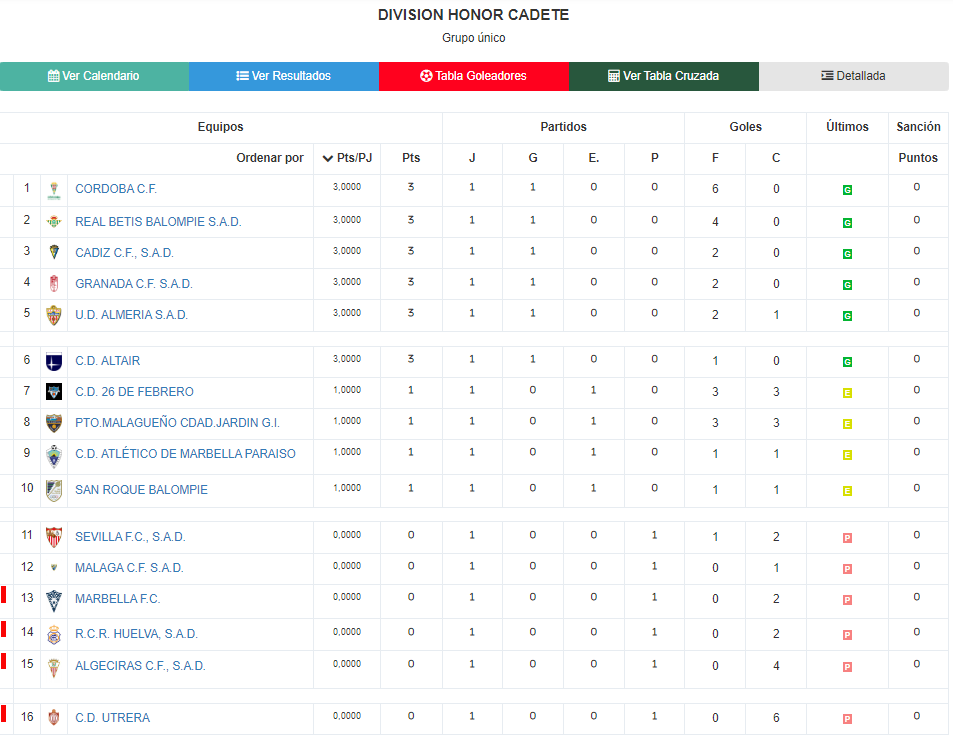Viewport: 953px width, 739px height.
Task: Click the C goals-against column header
Action: [776, 158]
